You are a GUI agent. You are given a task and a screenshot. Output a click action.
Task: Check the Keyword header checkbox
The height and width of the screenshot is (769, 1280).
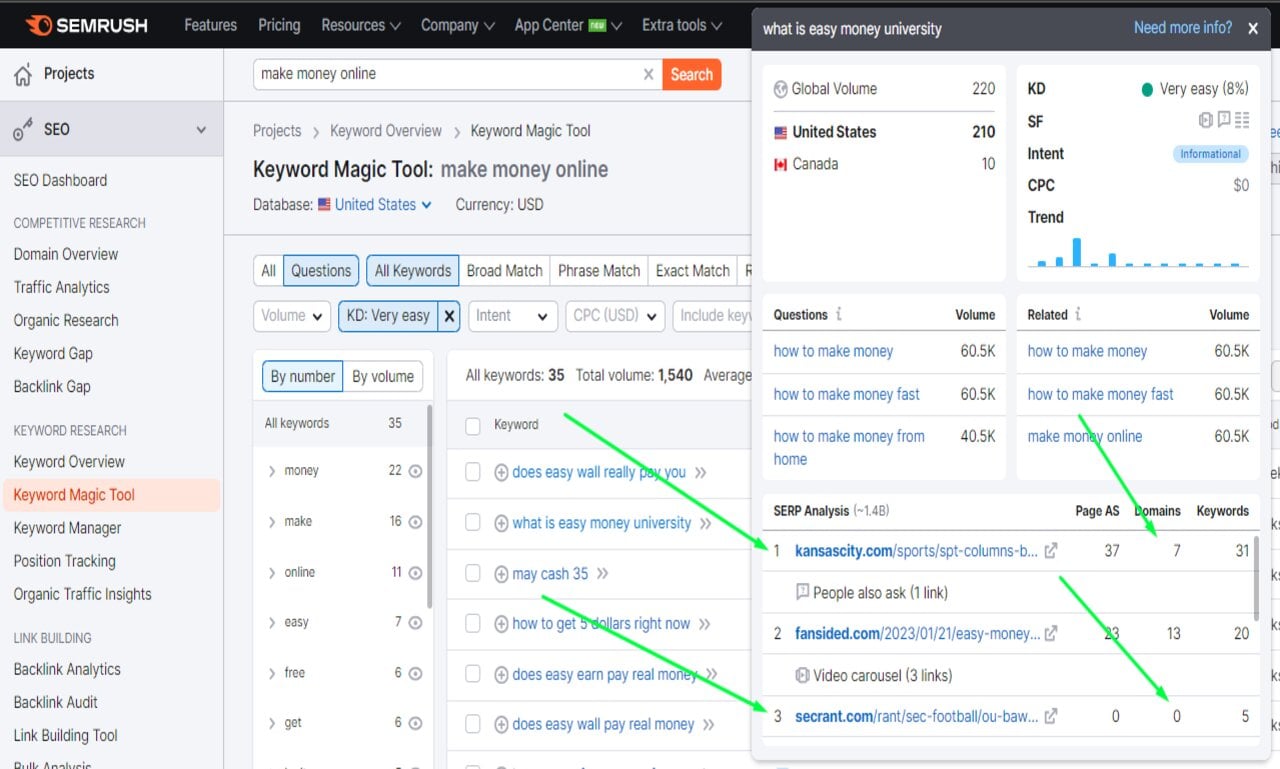[472, 425]
